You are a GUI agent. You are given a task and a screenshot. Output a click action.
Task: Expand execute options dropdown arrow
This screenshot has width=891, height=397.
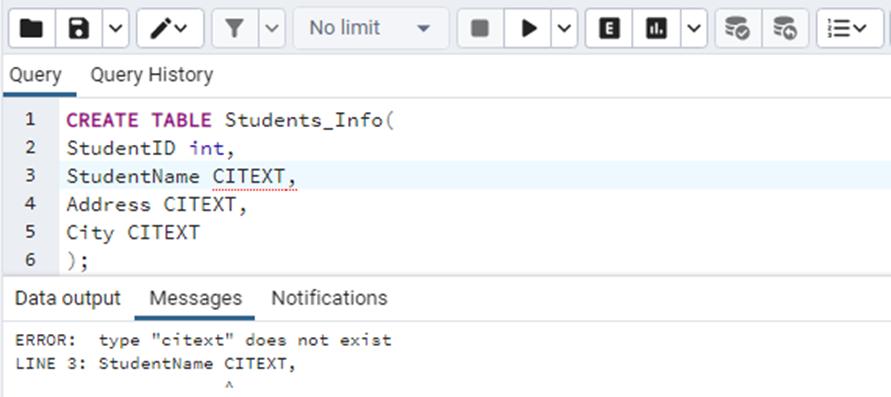564,28
